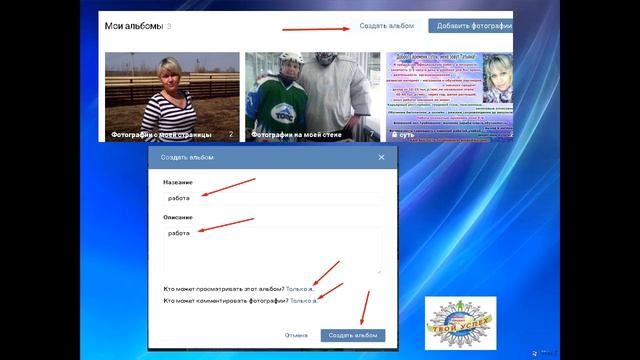
Task: Open the Фотографии с моей страницы album
Action: (172, 97)
